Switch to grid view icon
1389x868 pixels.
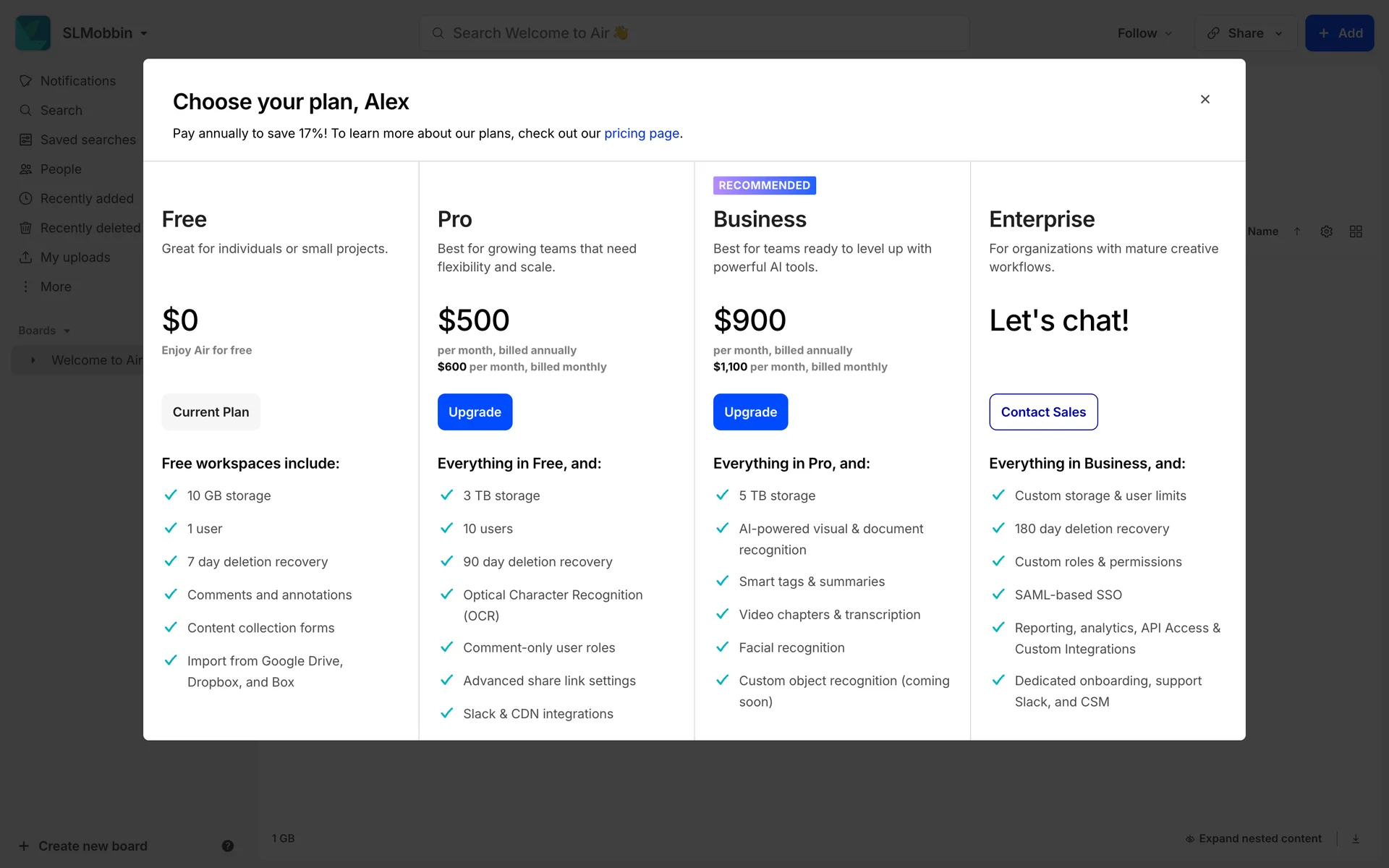(1356, 231)
